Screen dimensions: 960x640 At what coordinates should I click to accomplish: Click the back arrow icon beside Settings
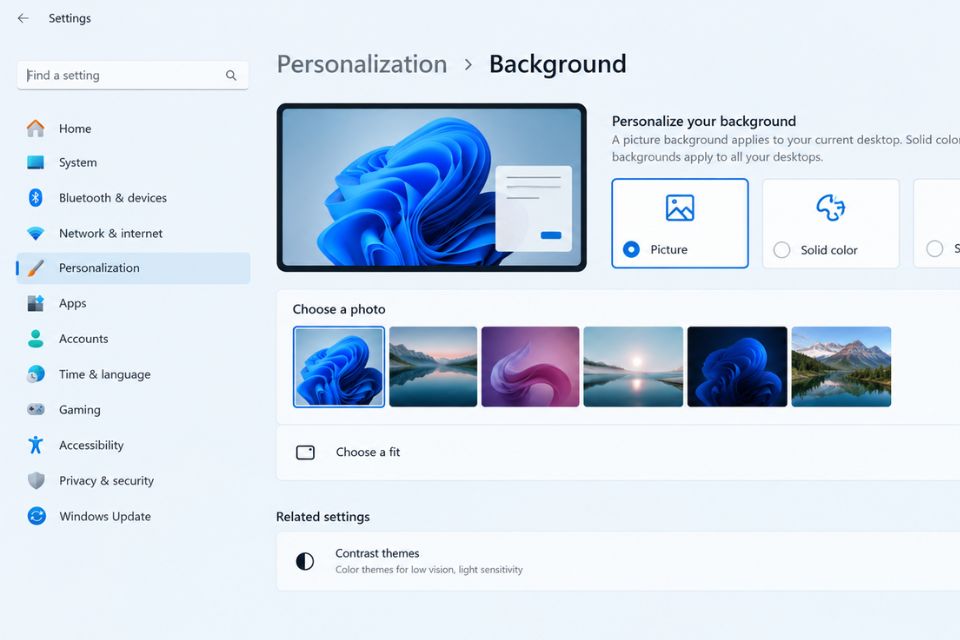coord(23,18)
